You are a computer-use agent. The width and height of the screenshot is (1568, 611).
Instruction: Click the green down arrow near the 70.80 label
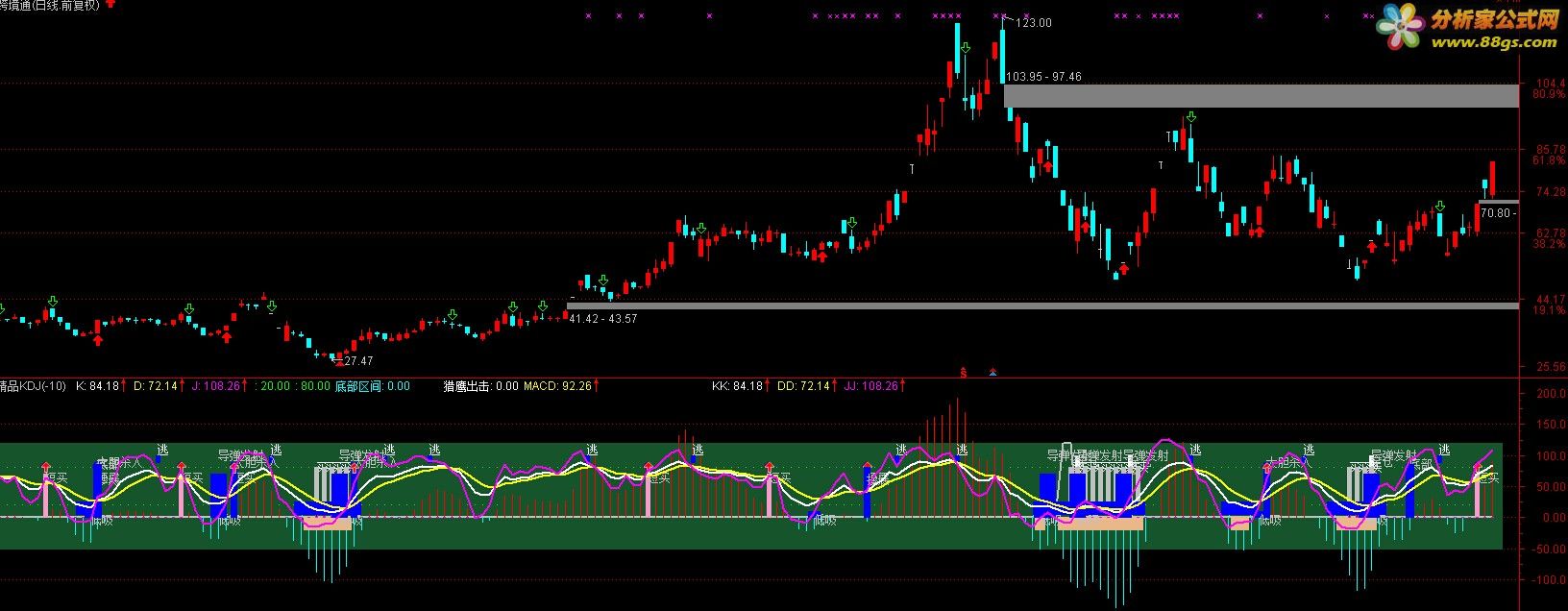tap(1440, 207)
